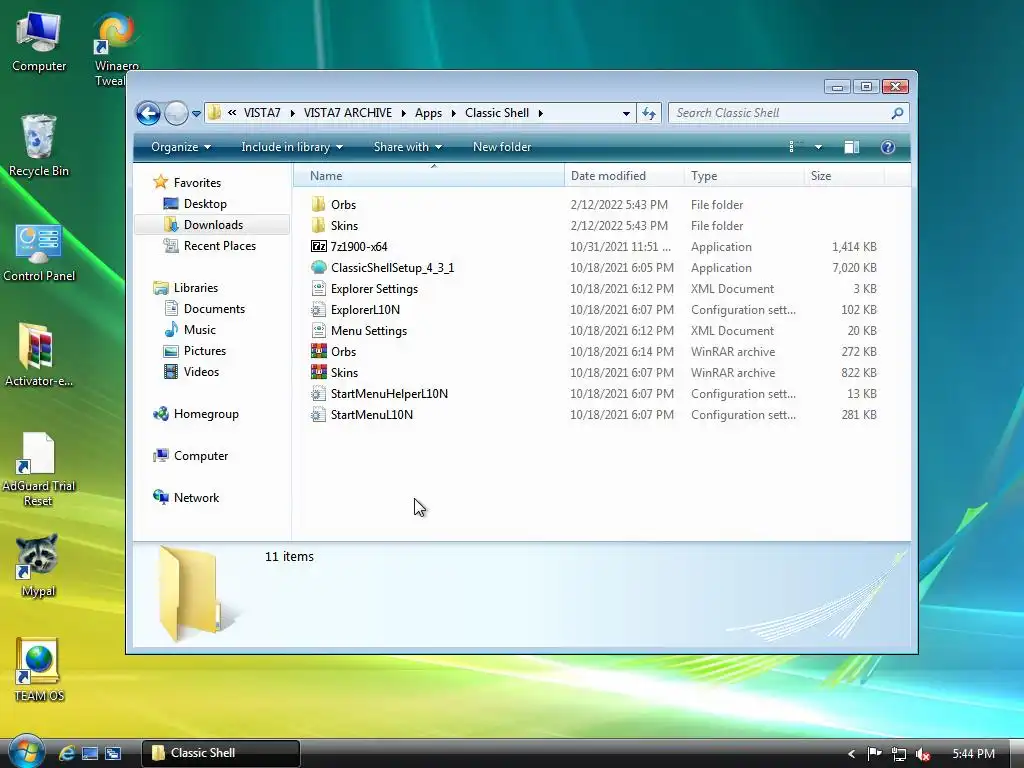The width and height of the screenshot is (1024, 768).
Task: Change the view with the views icon
Action: tap(795, 147)
